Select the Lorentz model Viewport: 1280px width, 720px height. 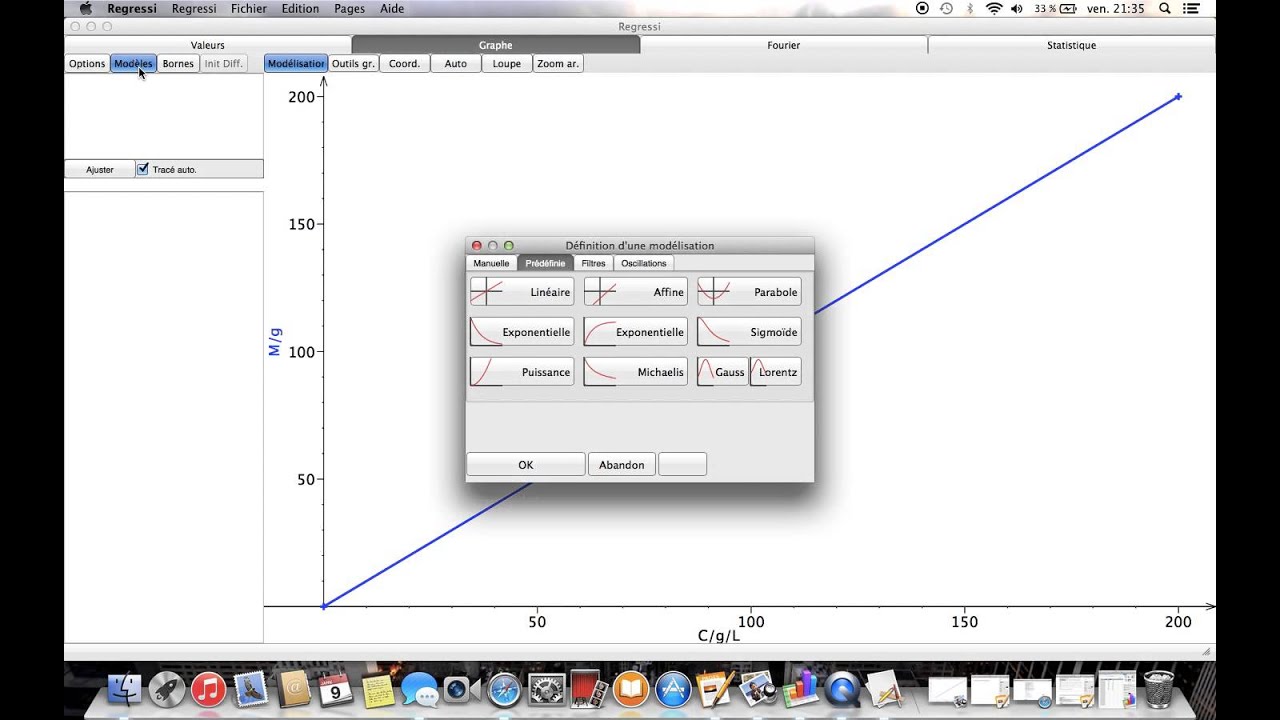(776, 372)
